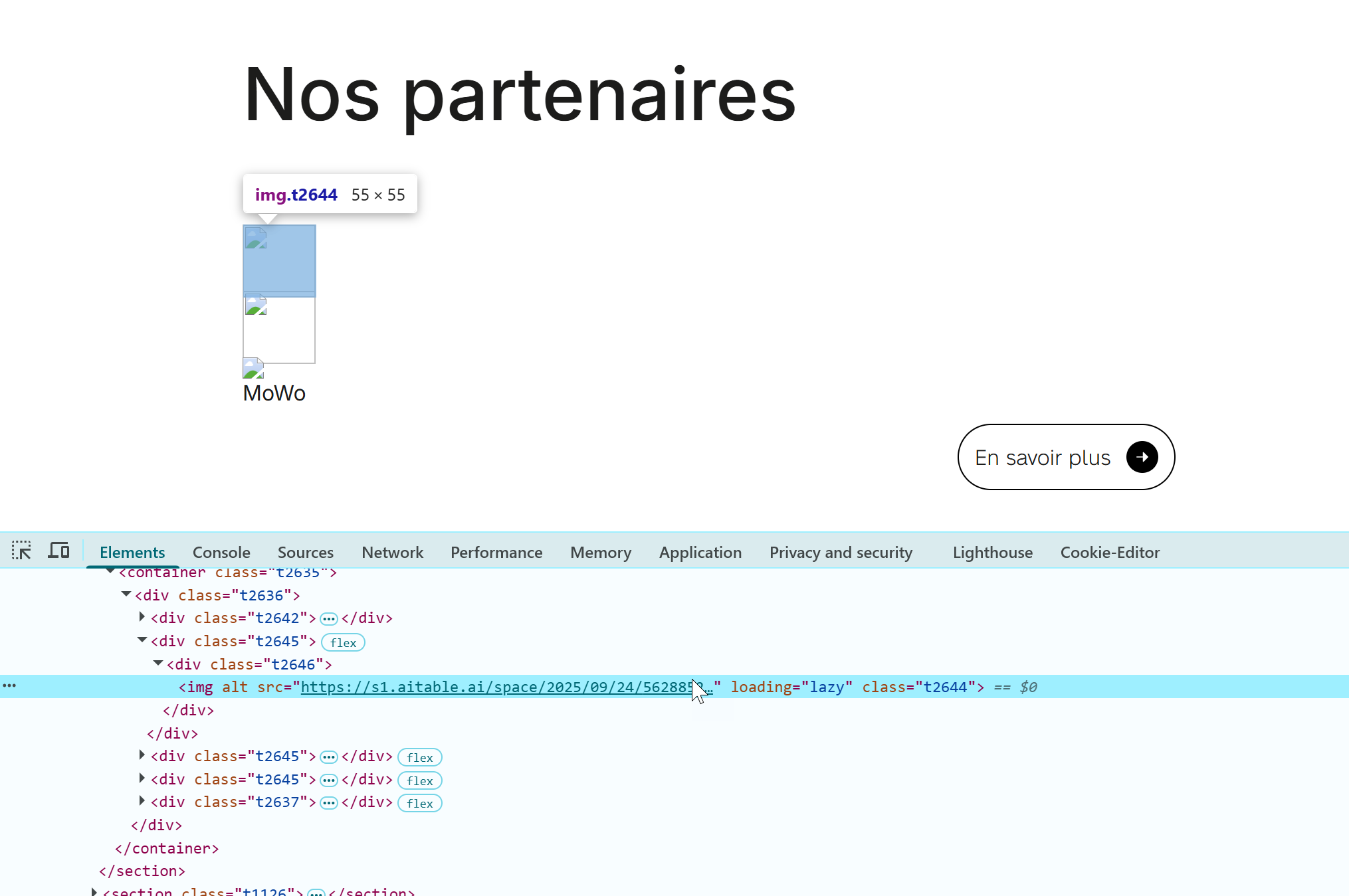Click the three-dot menu beside the selected img row
Viewport: 1349px width, 896px height.
click(9, 686)
